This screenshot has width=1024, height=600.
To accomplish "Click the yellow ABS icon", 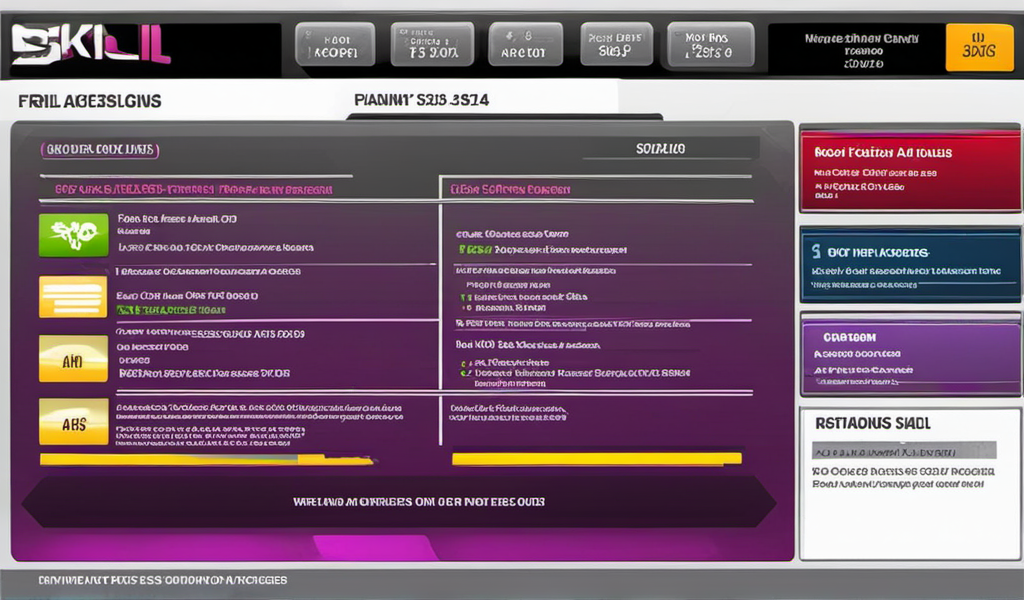I will pyautogui.click(x=73, y=422).
